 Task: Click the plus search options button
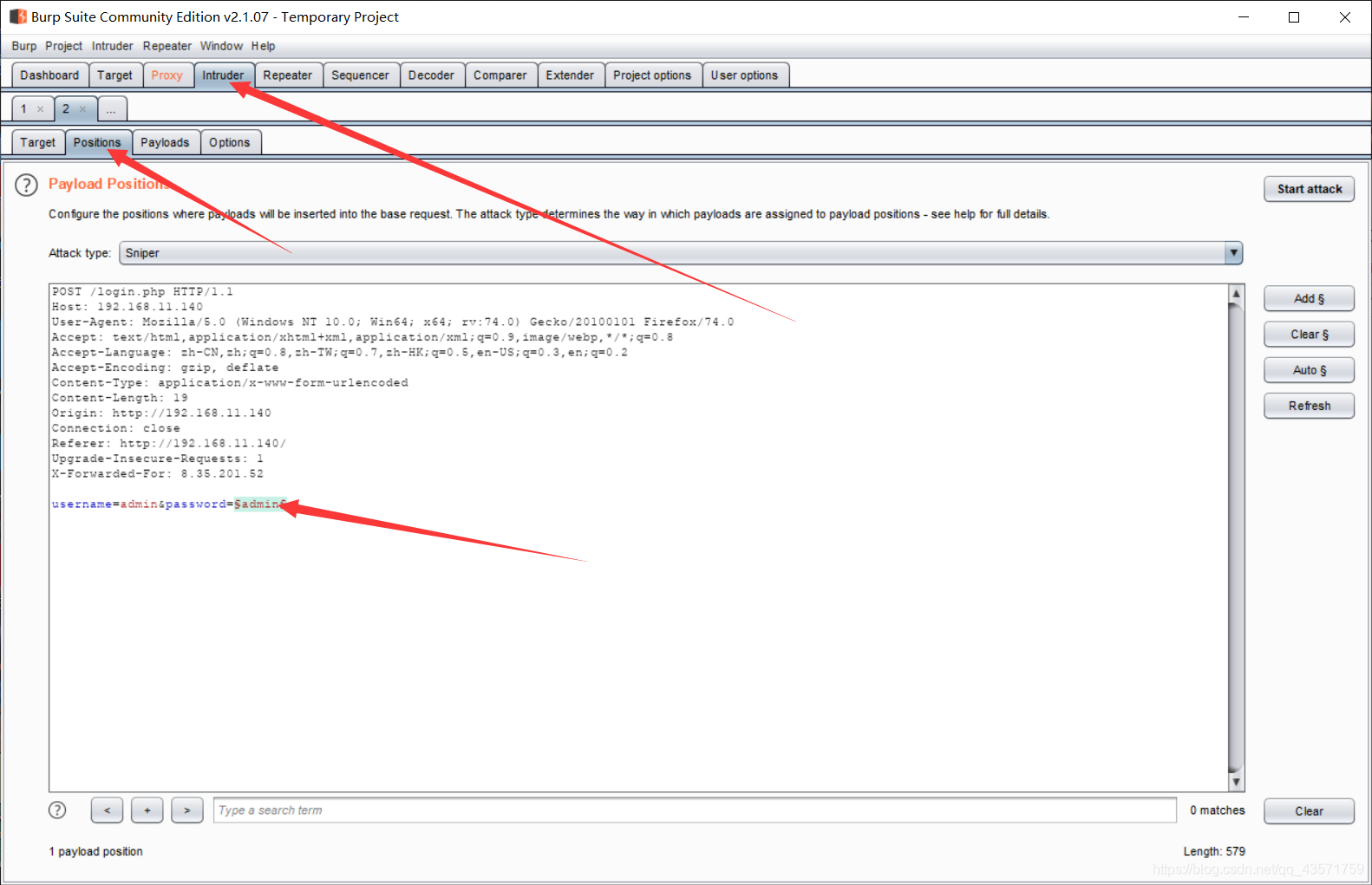(x=147, y=810)
